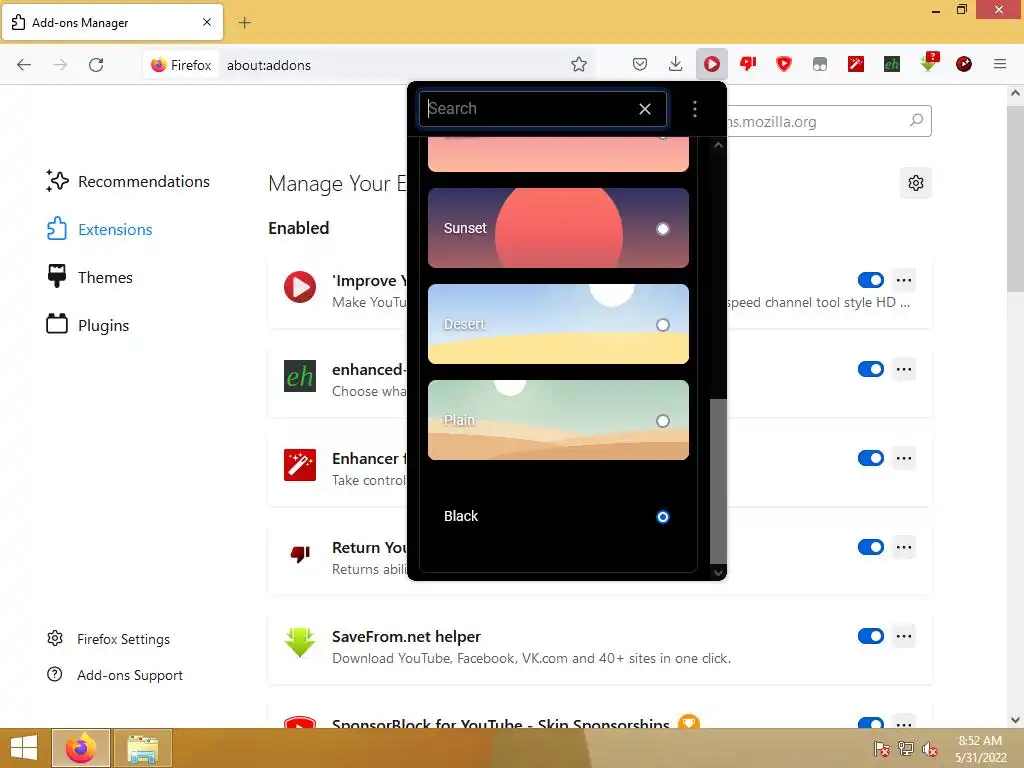The width and height of the screenshot is (1024, 768).
Task: Open the enhanced-h264ify toolbar icon
Action: pyautogui.click(x=891, y=64)
